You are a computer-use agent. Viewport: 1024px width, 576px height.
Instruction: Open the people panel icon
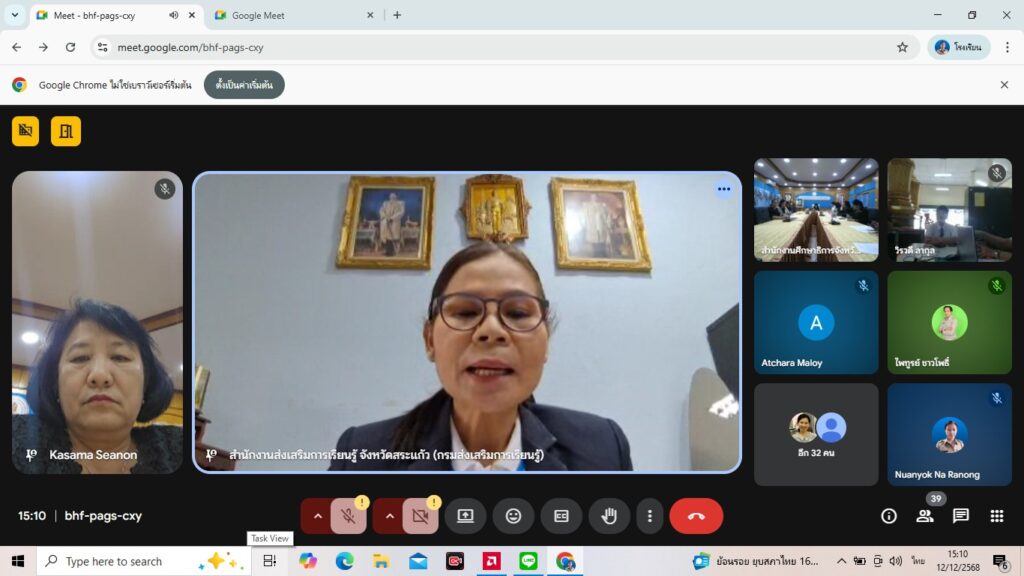click(x=925, y=516)
